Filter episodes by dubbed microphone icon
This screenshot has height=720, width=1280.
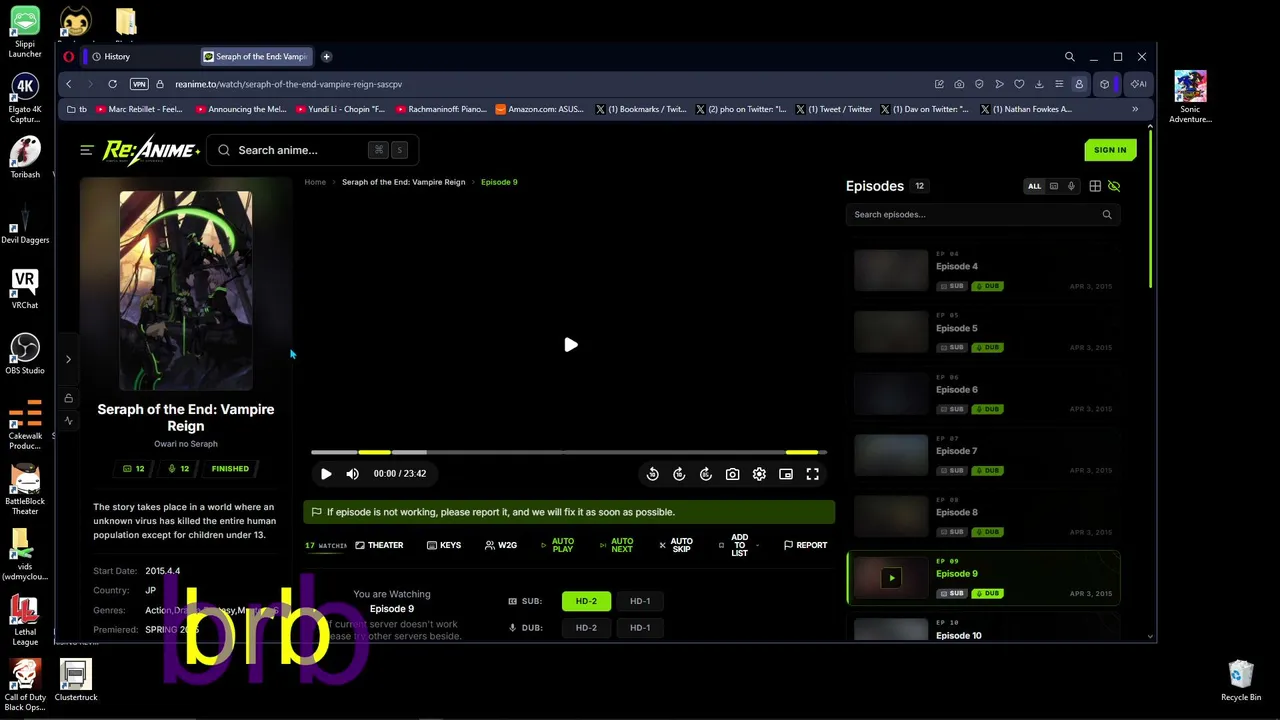(1071, 186)
